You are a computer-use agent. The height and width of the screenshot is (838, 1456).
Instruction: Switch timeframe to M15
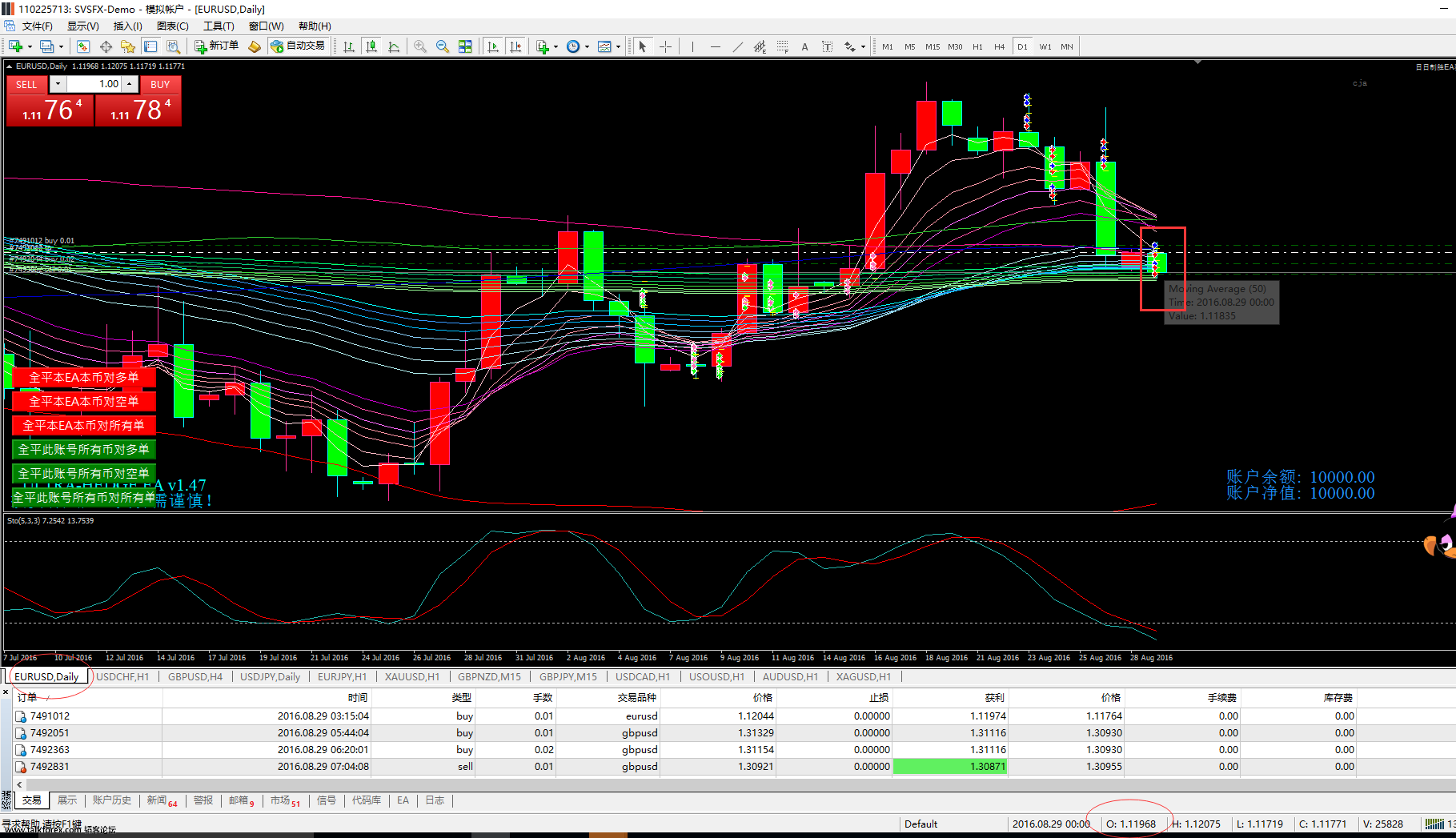pyautogui.click(x=933, y=46)
